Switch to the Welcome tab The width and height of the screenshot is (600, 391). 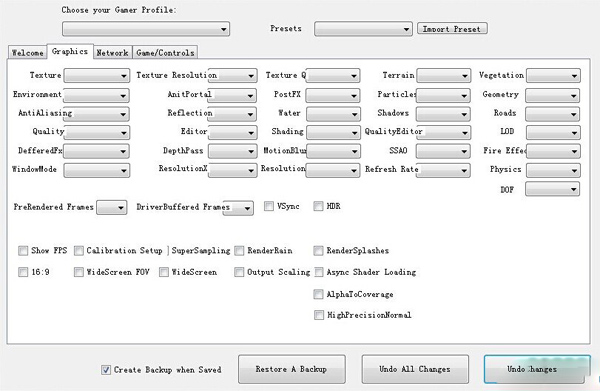point(27,52)
